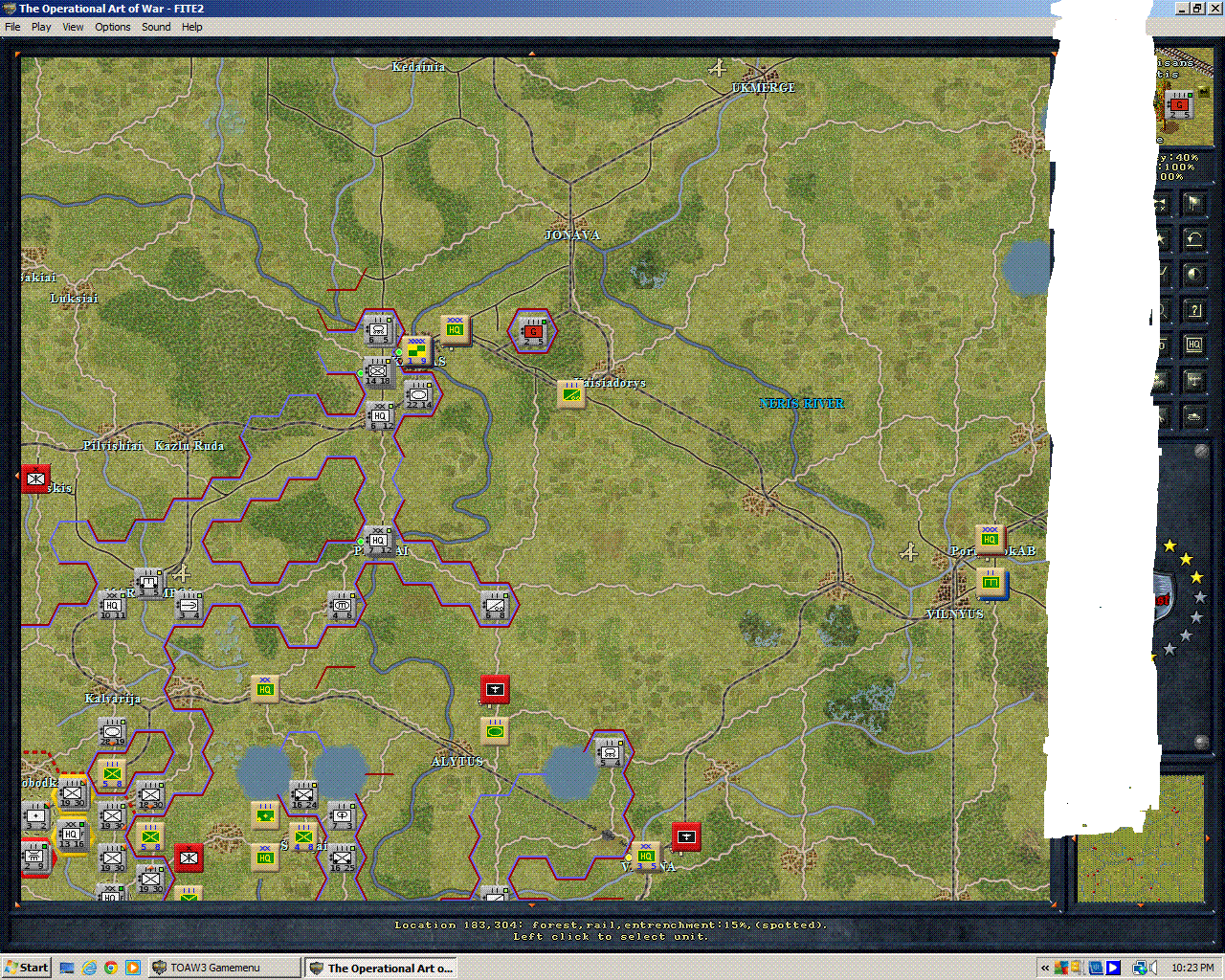Click the minimap right scroll arrow
1225x980 pixels.
(x=1208, y=840)
